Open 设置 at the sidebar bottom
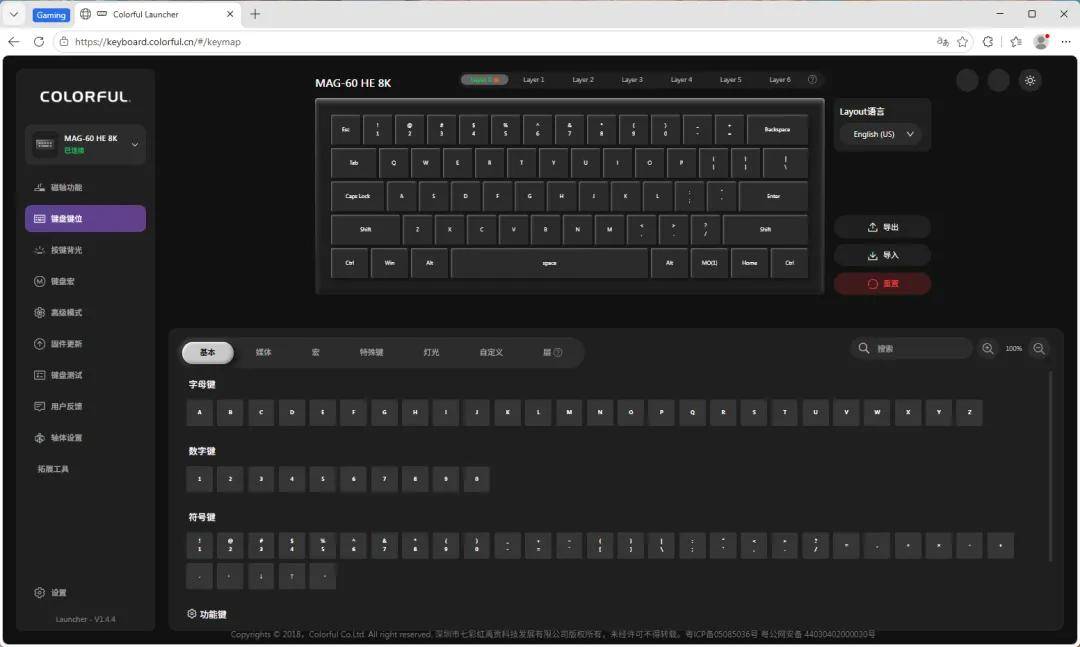Image resolution: width=1080 pixels, height=647 pixels. 50,593
